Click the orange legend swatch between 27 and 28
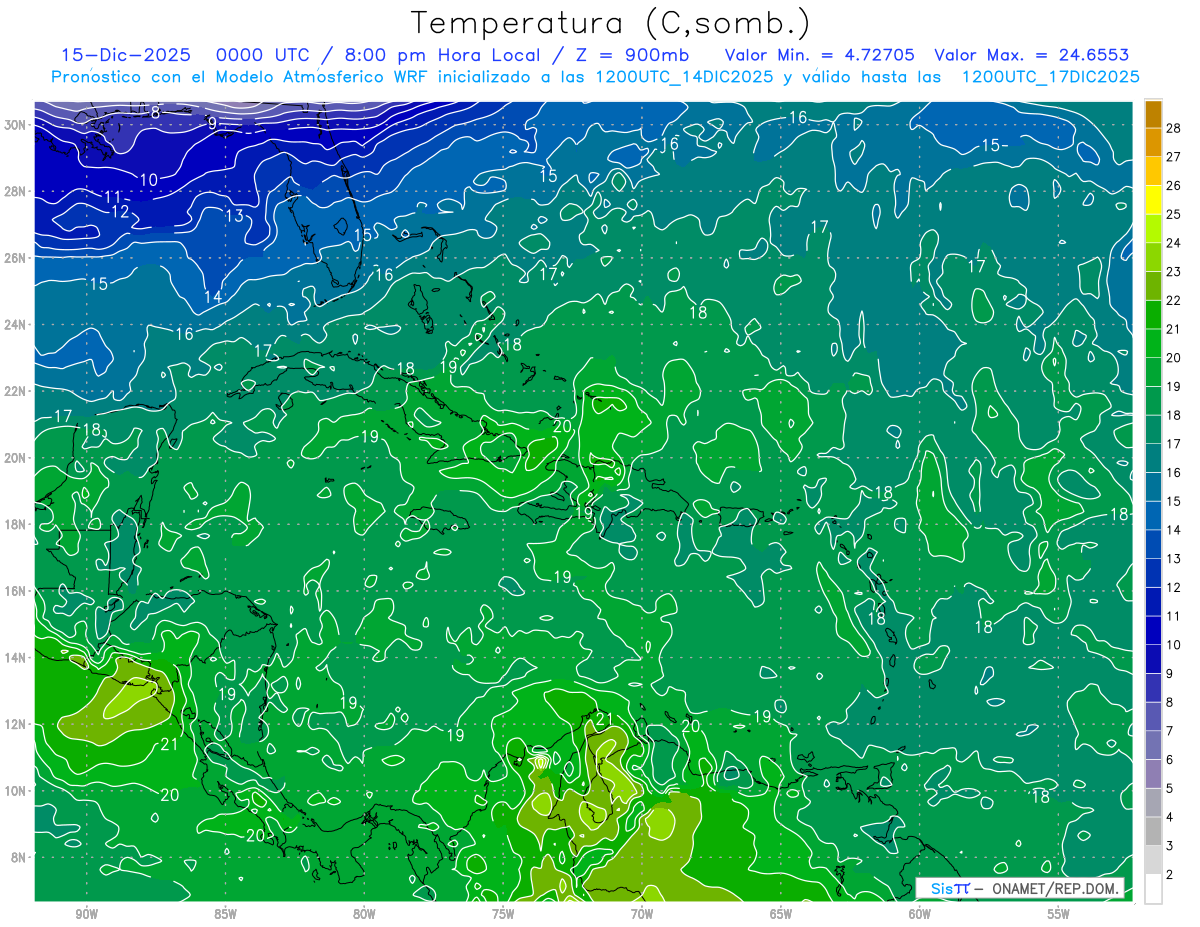 coord(1153,142)
